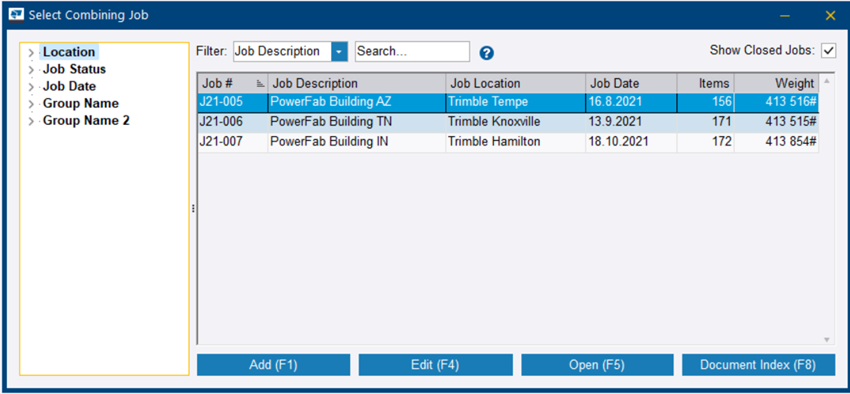This screenshot has width=850, height=394.
Task: Click the Open (F5) button
Action: click(x=597, y=365)
